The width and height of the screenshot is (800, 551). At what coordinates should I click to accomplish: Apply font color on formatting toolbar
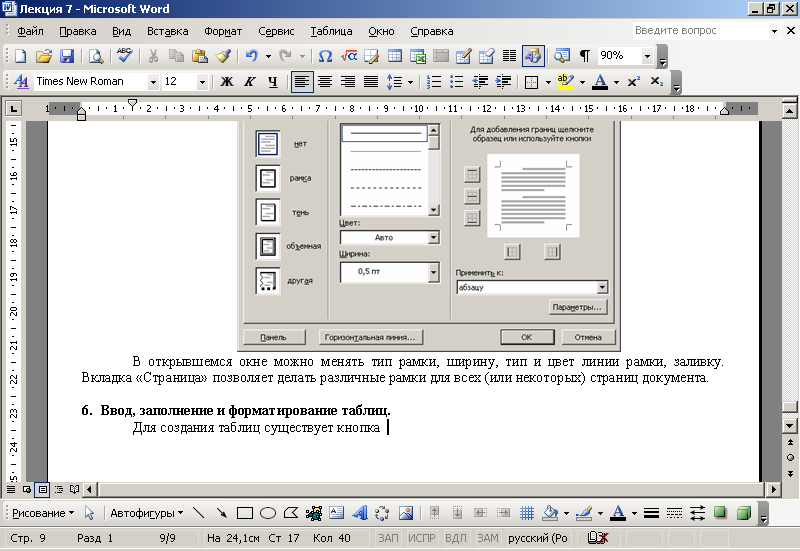pyautogui.click(x=601, y=82)
